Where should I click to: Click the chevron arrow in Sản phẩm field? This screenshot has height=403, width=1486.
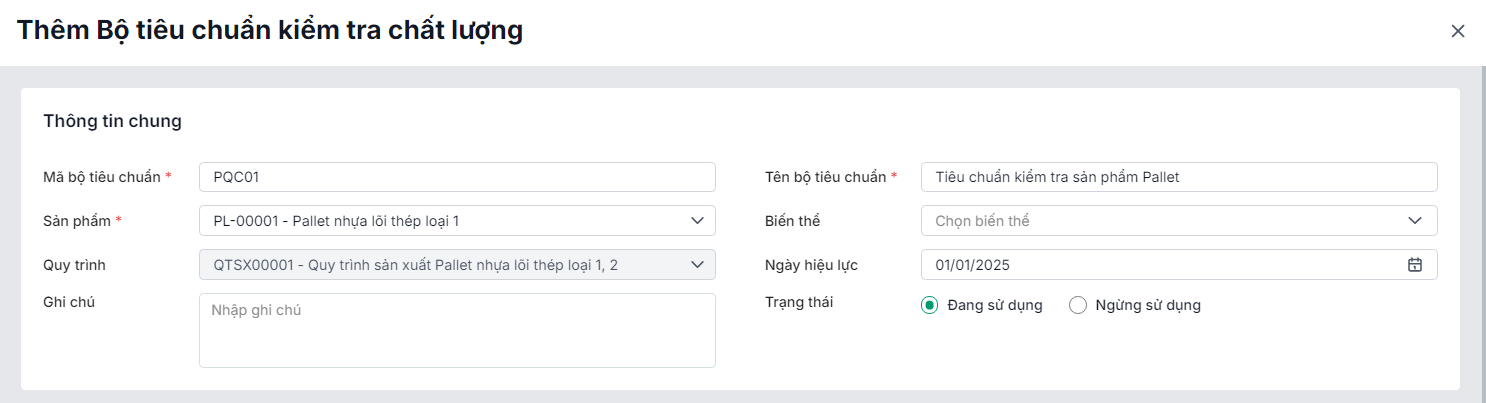[x=697, y=221]
